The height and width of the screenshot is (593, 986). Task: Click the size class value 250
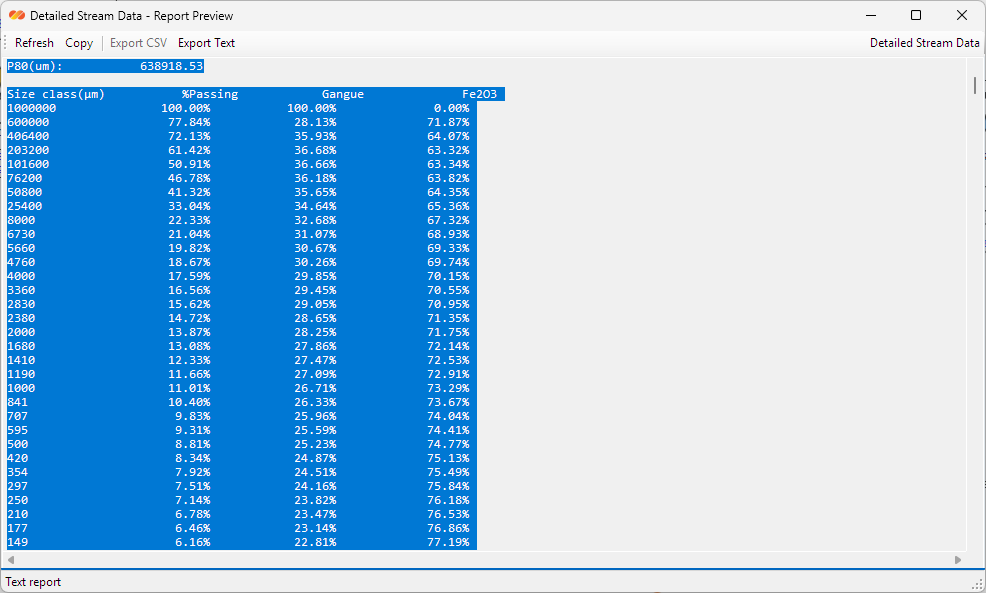18,500
